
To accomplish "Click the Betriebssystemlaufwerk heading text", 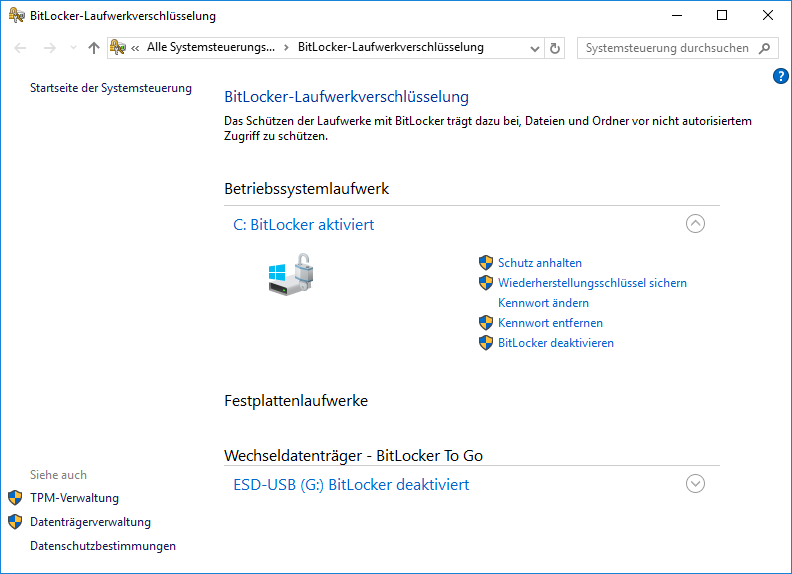I will [x=306, y=188].
